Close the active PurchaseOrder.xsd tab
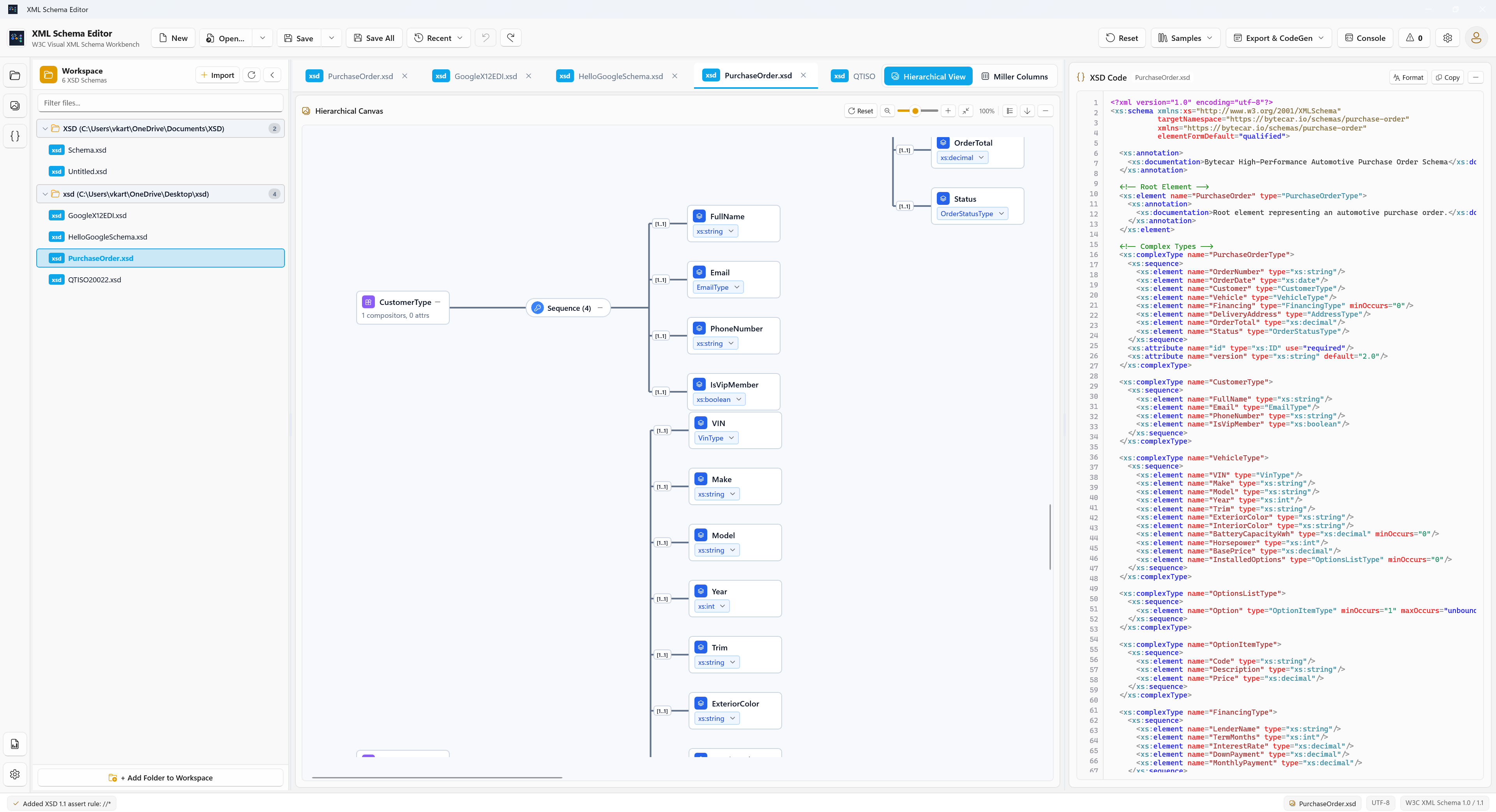Viewport: 1496px width, 812px height. pos(803,76)
